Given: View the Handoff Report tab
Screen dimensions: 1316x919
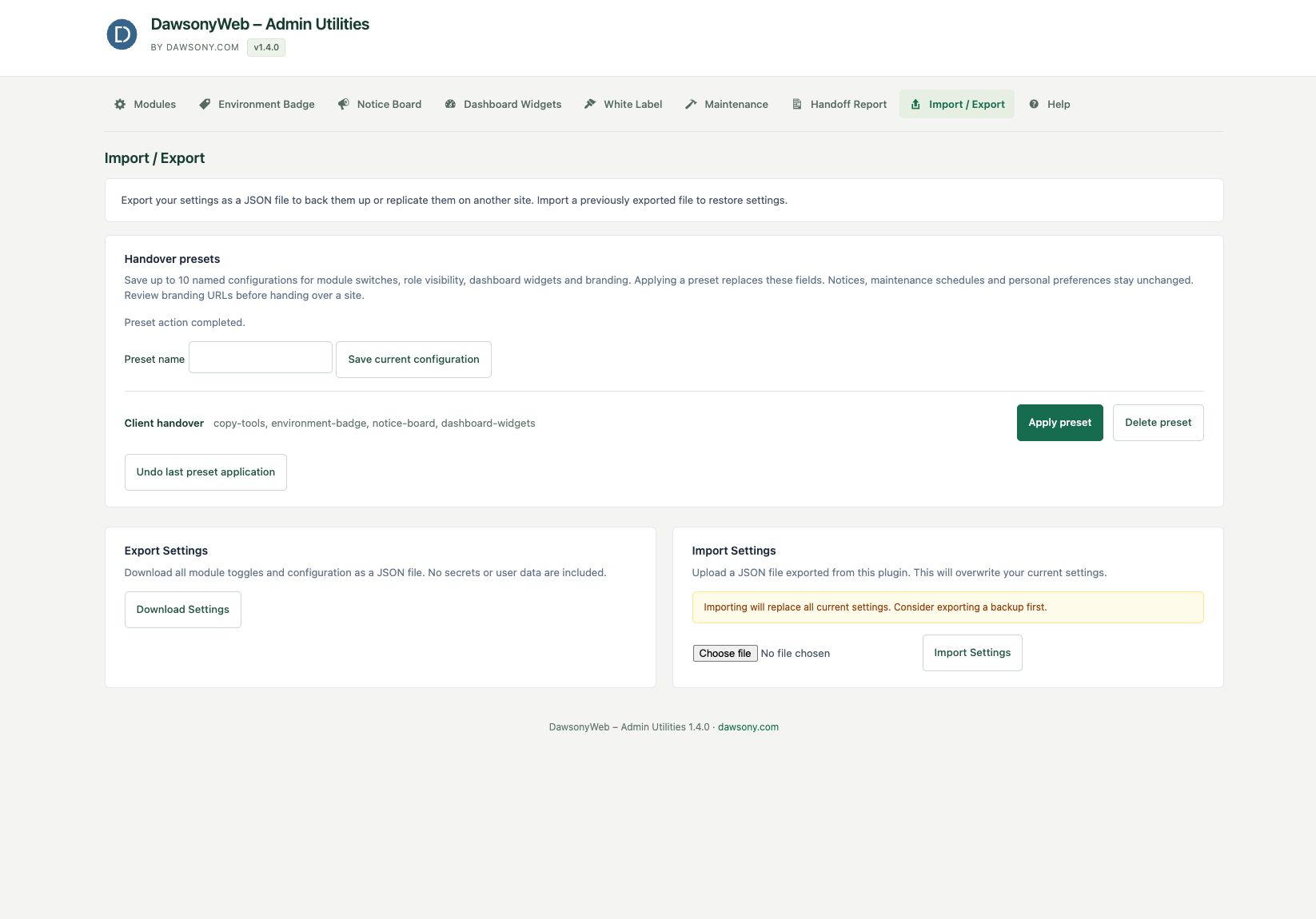Looking at the screenshot, I should coord(839,104).
